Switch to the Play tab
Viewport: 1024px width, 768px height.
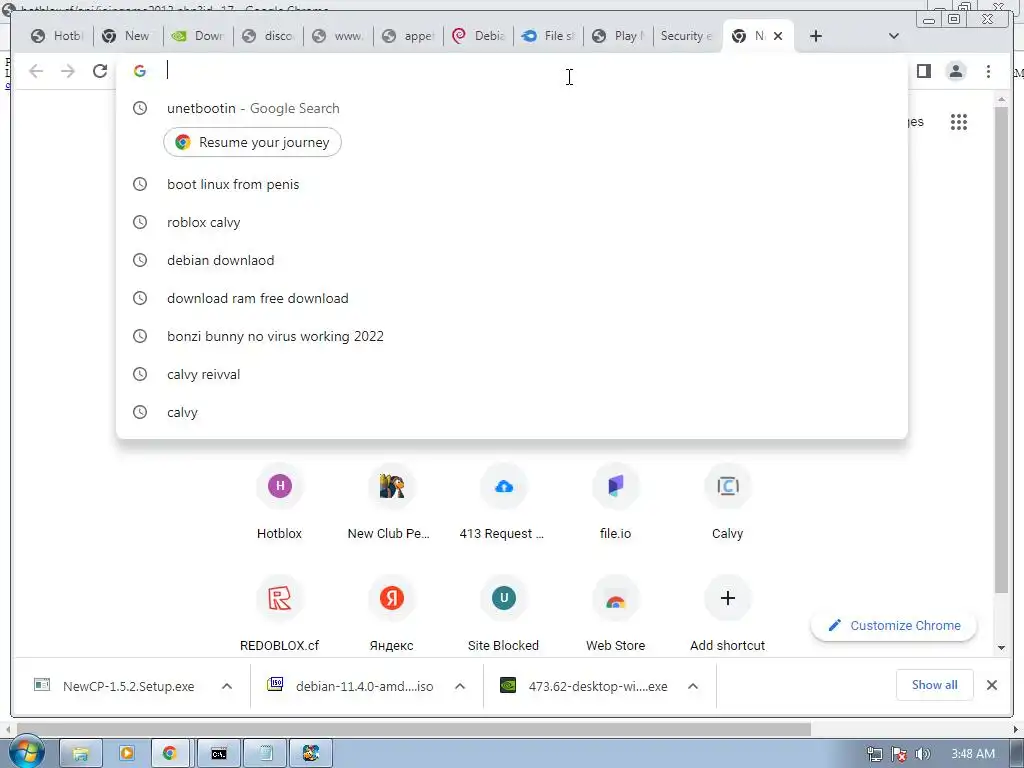click(619, 36)
